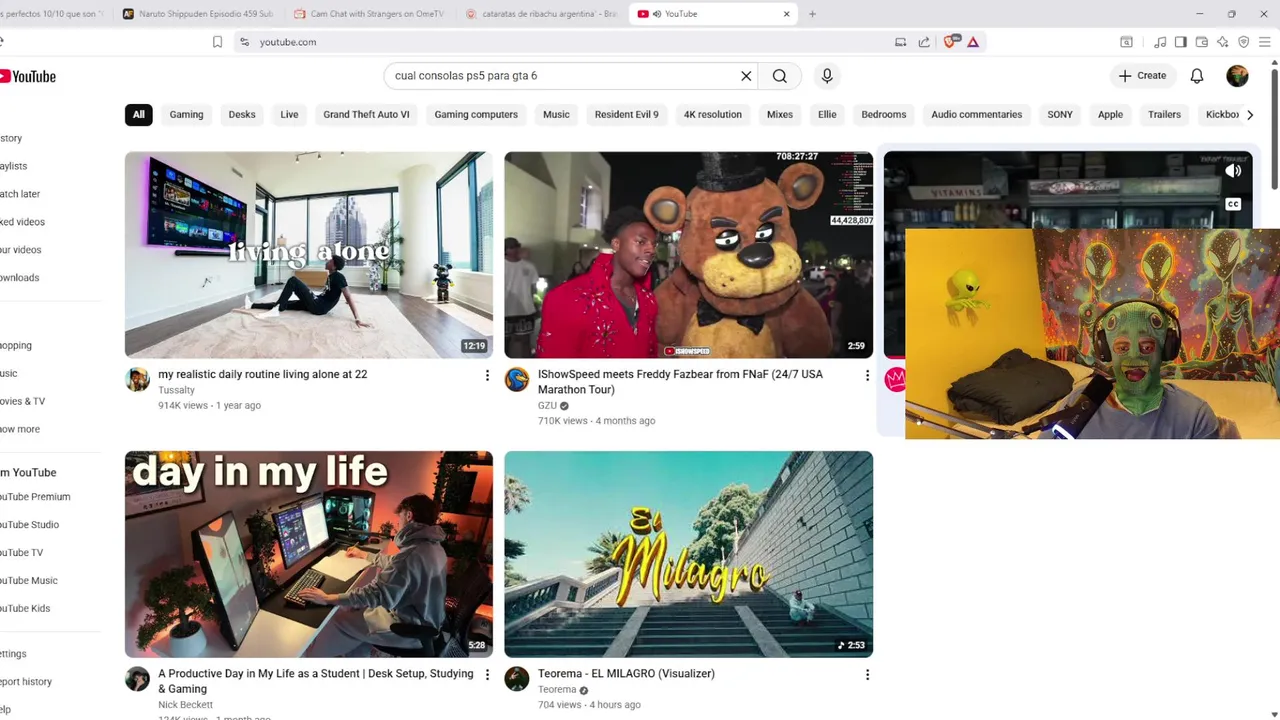Image resolution: width=1280 pixels, height=720 pixels.
Task: Open the notifications bell
Action: [1197, 76]
